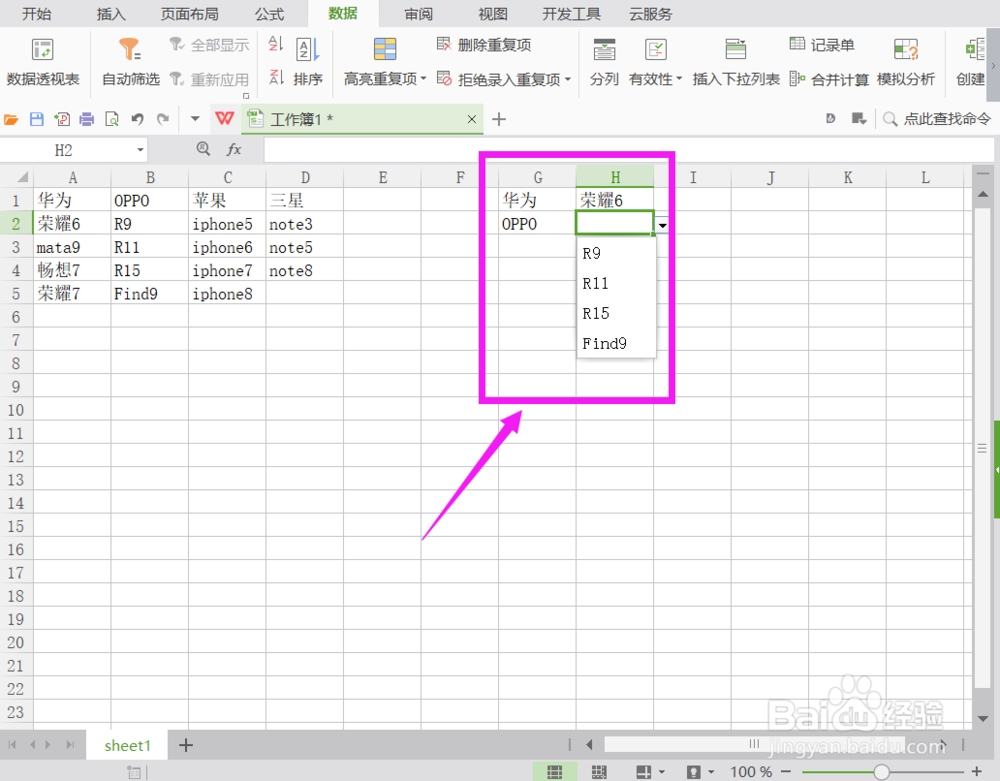
Task: Click the 数据透视表 pivot table icon
Action: tap(43, 50)
